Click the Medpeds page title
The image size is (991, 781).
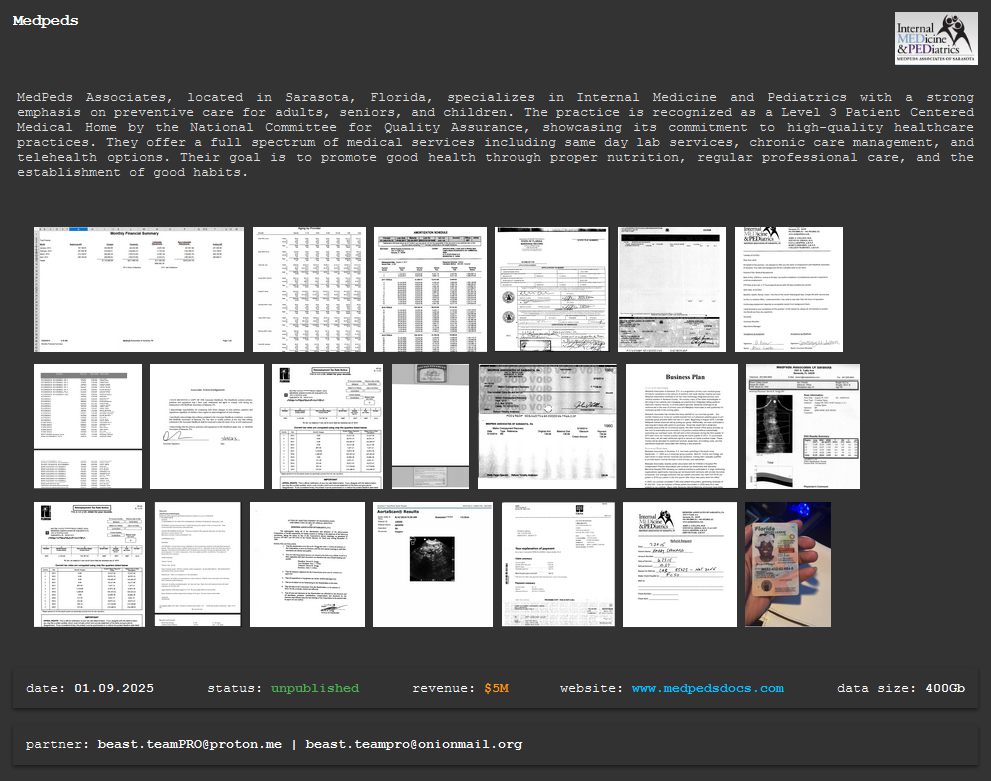(x=46, y=21)
